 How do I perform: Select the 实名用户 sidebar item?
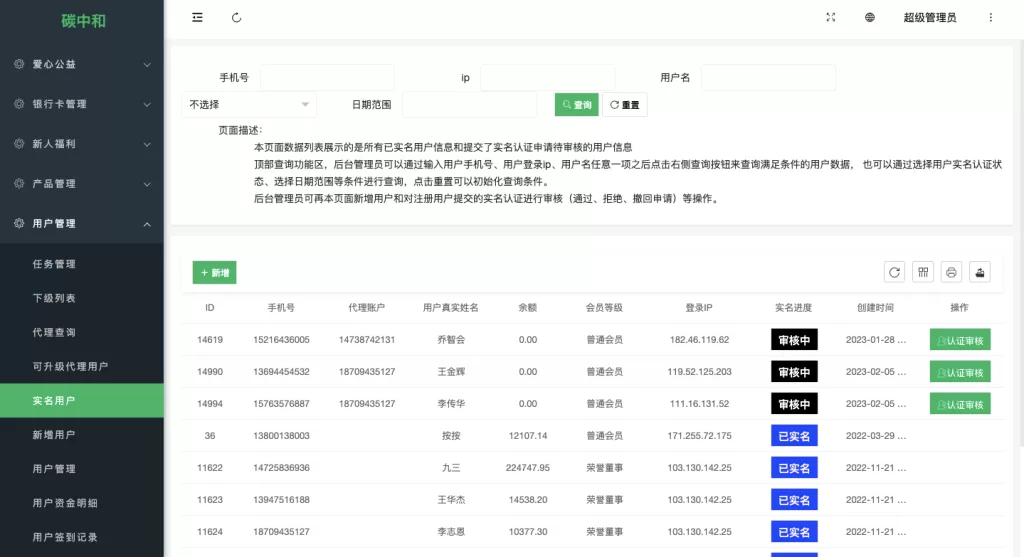[x=82, y=400]
